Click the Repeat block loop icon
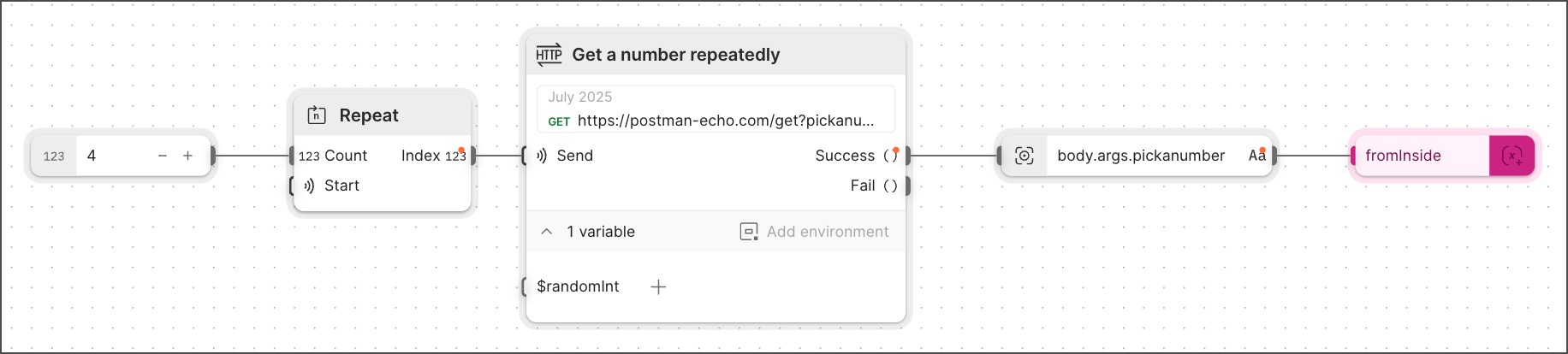 point(317,115)
